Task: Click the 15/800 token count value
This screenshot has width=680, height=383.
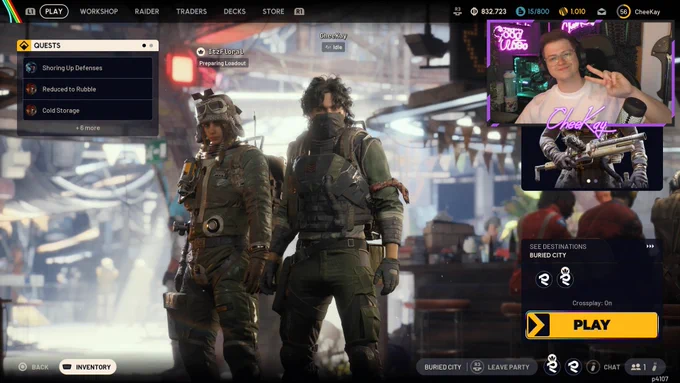Action: pos(538,12)
